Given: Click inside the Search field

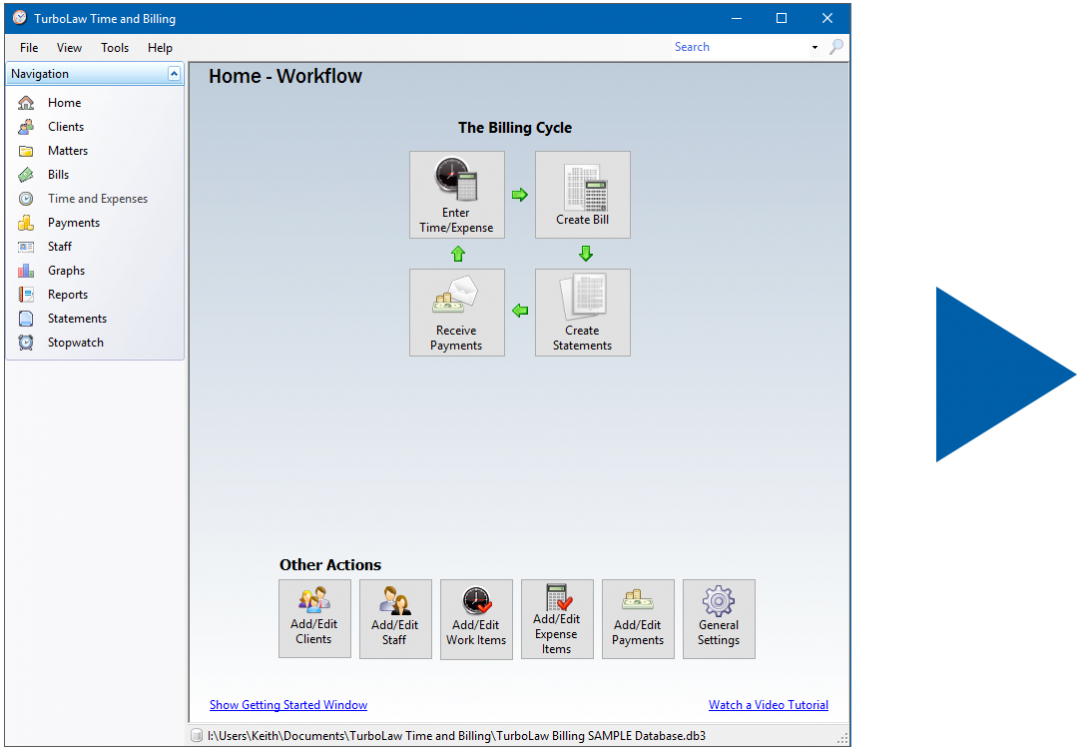Looking at the screenshot, I should tap(740, 46).
